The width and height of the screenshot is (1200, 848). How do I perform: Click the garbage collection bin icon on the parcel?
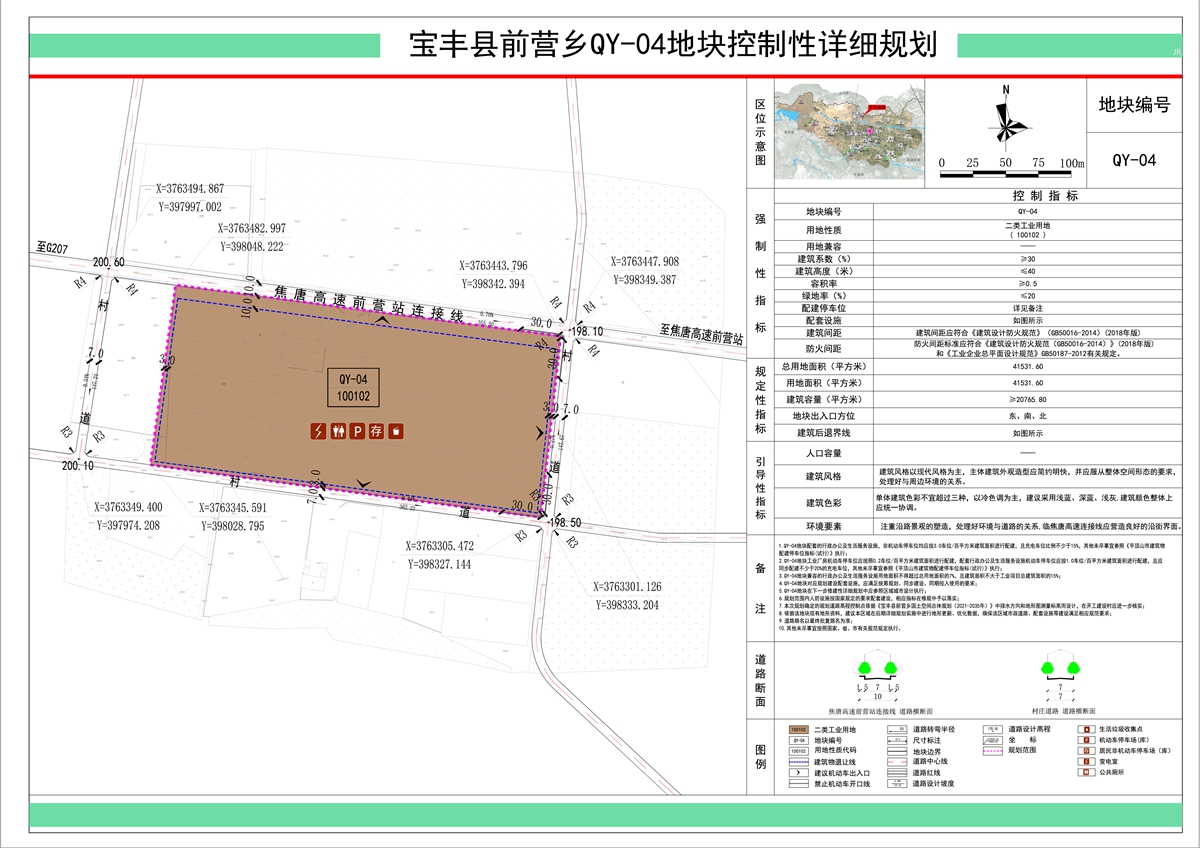397,432
